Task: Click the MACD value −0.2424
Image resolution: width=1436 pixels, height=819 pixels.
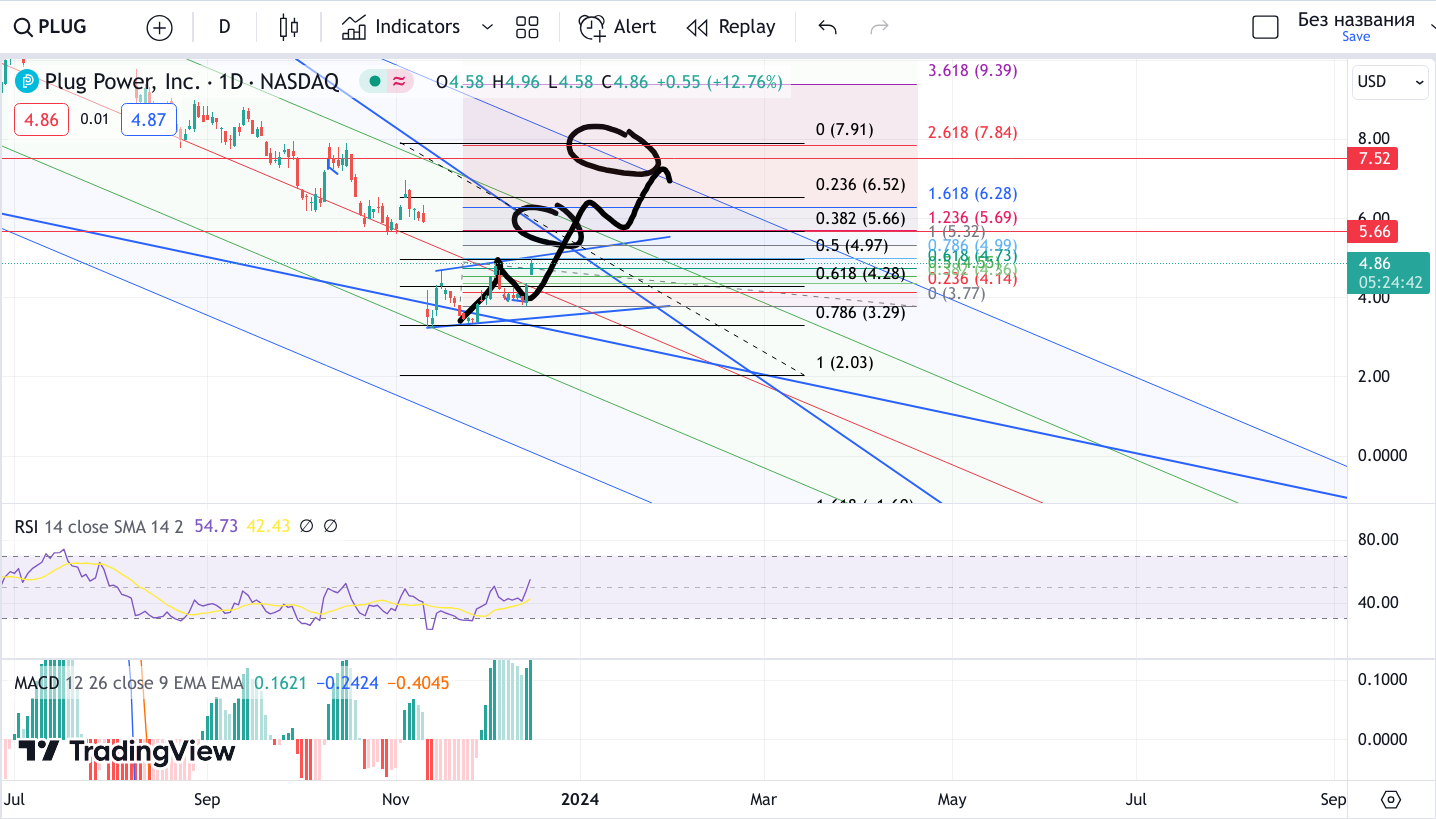Action: 347,683
